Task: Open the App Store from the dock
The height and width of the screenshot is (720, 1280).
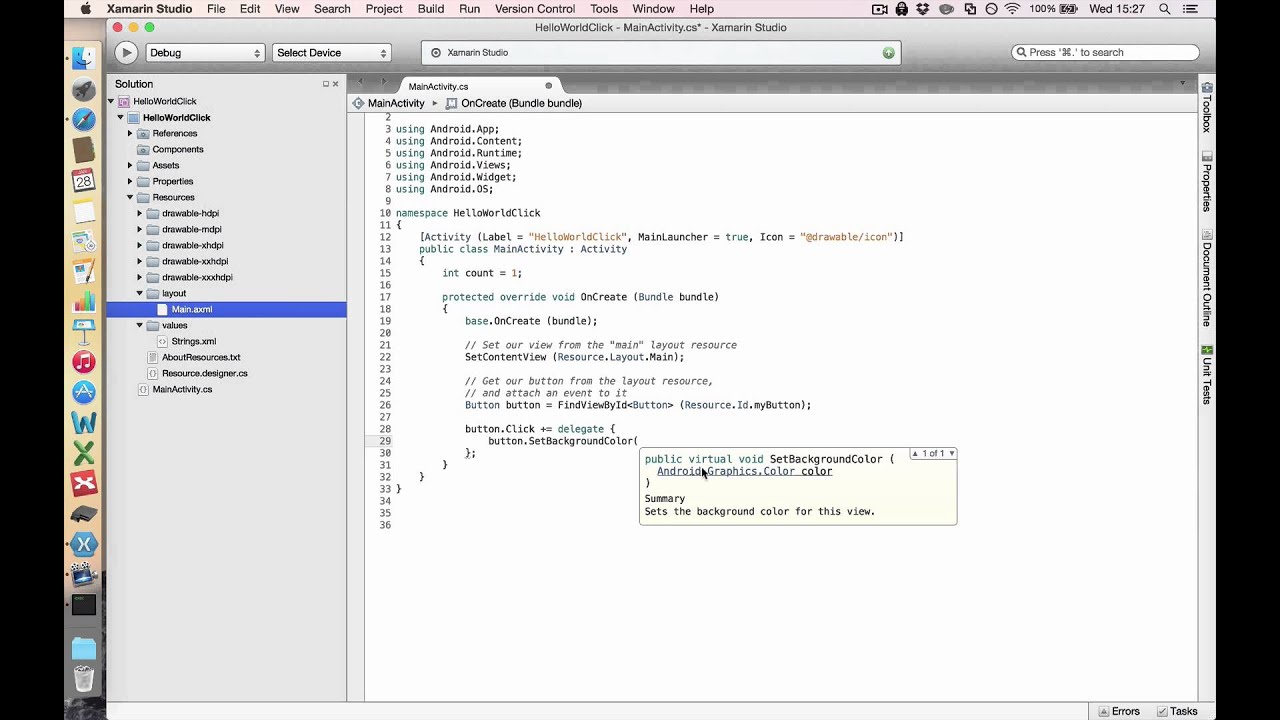Action: coord(84,392)
